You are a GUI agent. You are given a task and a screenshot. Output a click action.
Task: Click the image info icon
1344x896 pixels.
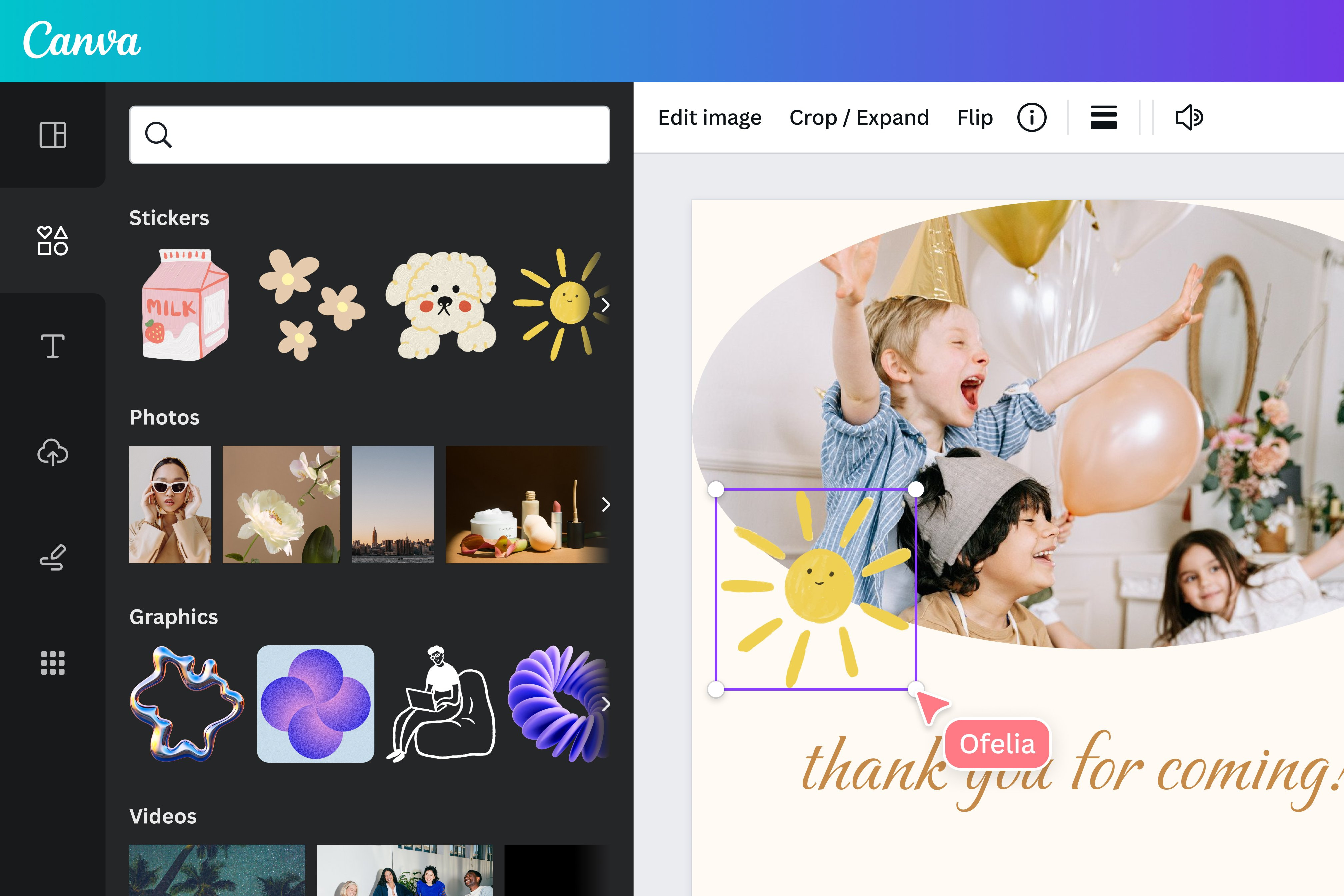[1031, 118]
